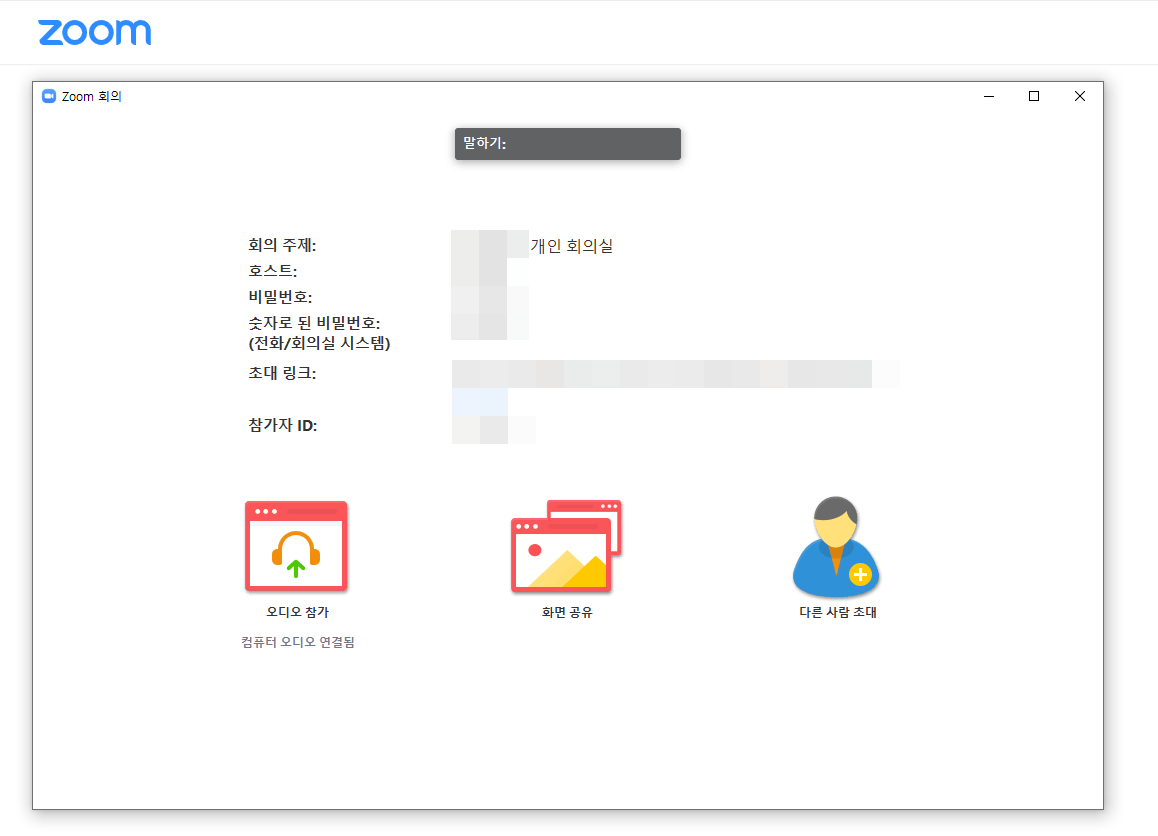Click the '초대 링크:' label

(282, 373)
